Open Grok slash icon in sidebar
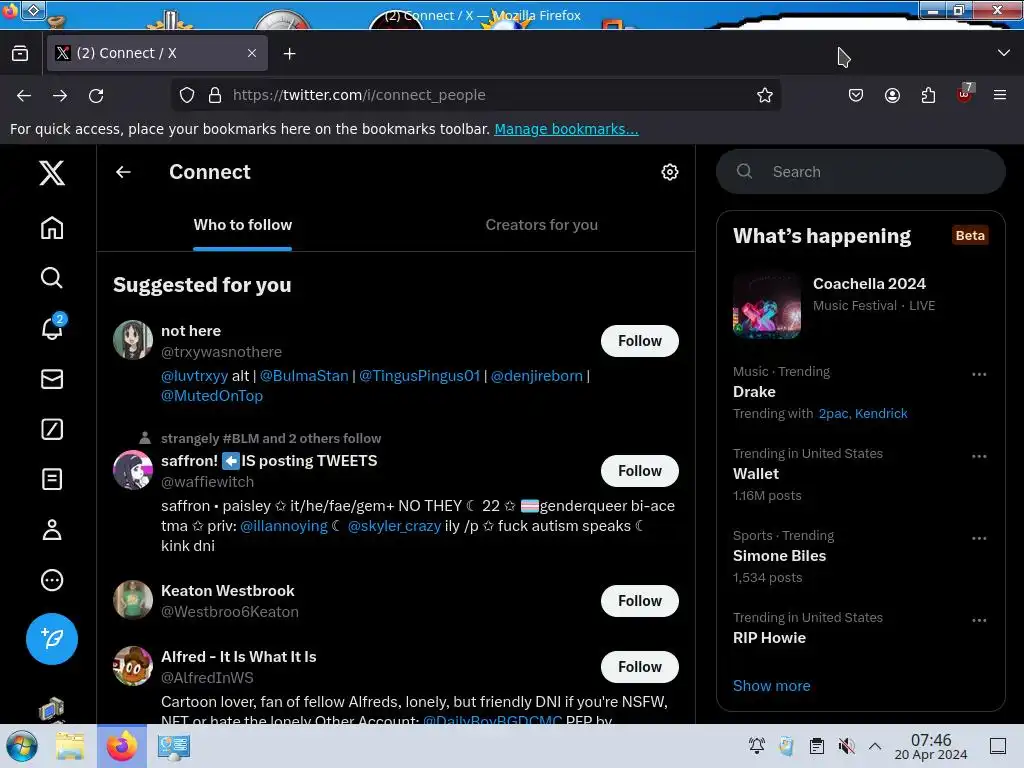 (52, 429)
